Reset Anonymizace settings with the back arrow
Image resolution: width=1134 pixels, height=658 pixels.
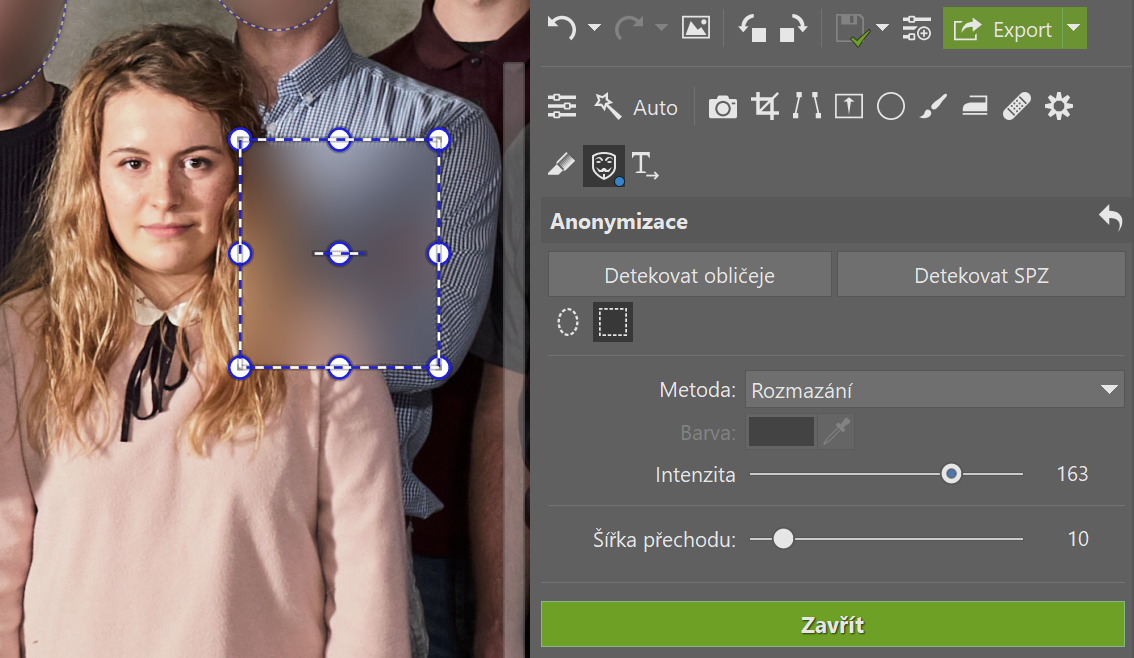(1110, 217)
